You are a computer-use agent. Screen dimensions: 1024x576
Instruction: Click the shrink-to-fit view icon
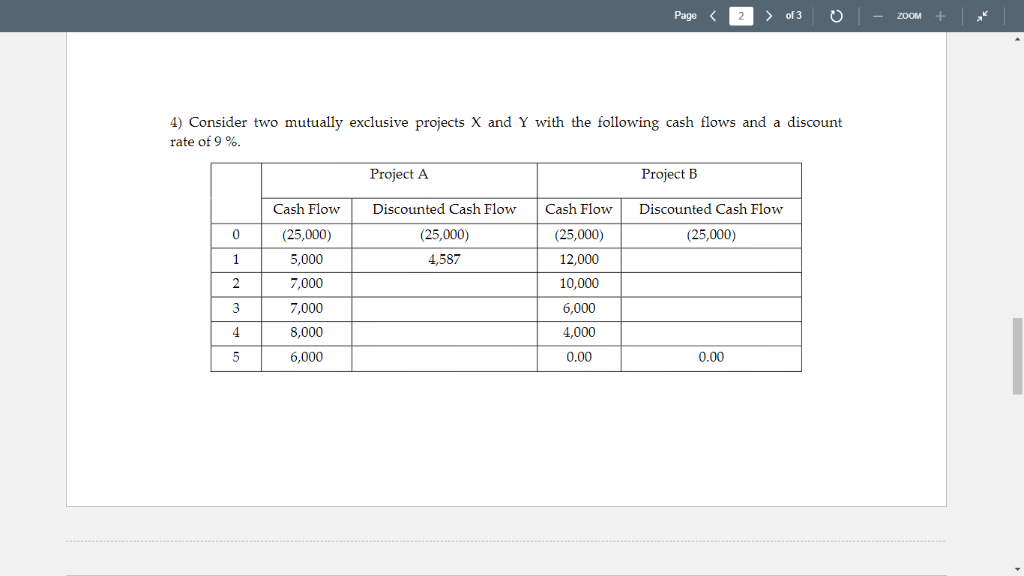point(981,15)
